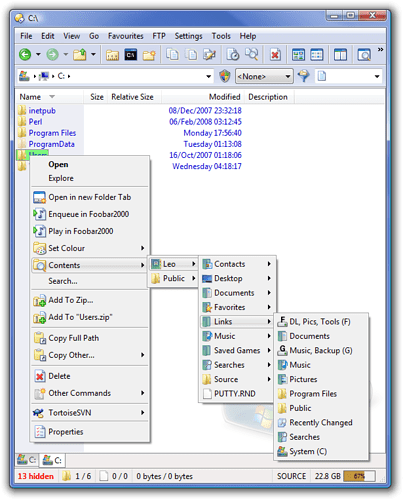Select System (C) in Links submenu
Viewport: 403px width, 500px height.
point(321,451)
